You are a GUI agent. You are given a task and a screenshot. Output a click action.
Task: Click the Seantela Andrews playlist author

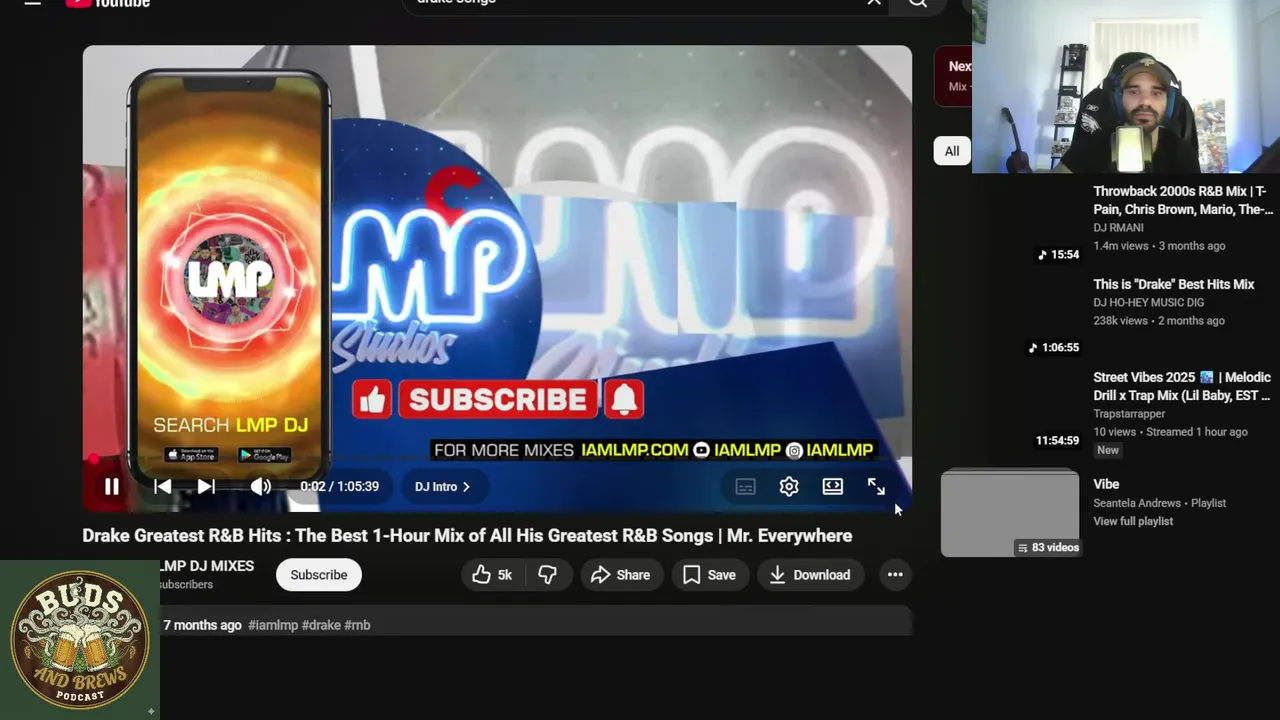[1139, 503]
